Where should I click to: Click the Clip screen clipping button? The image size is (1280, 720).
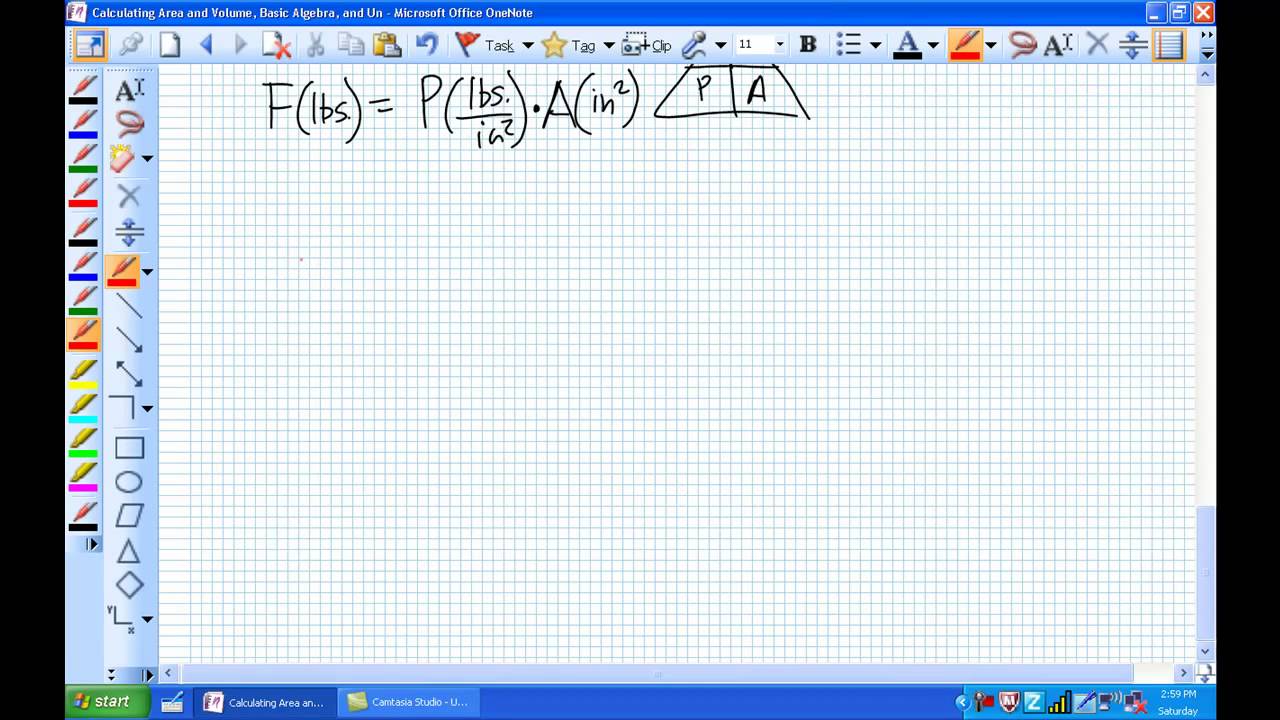tap(647, 45)
